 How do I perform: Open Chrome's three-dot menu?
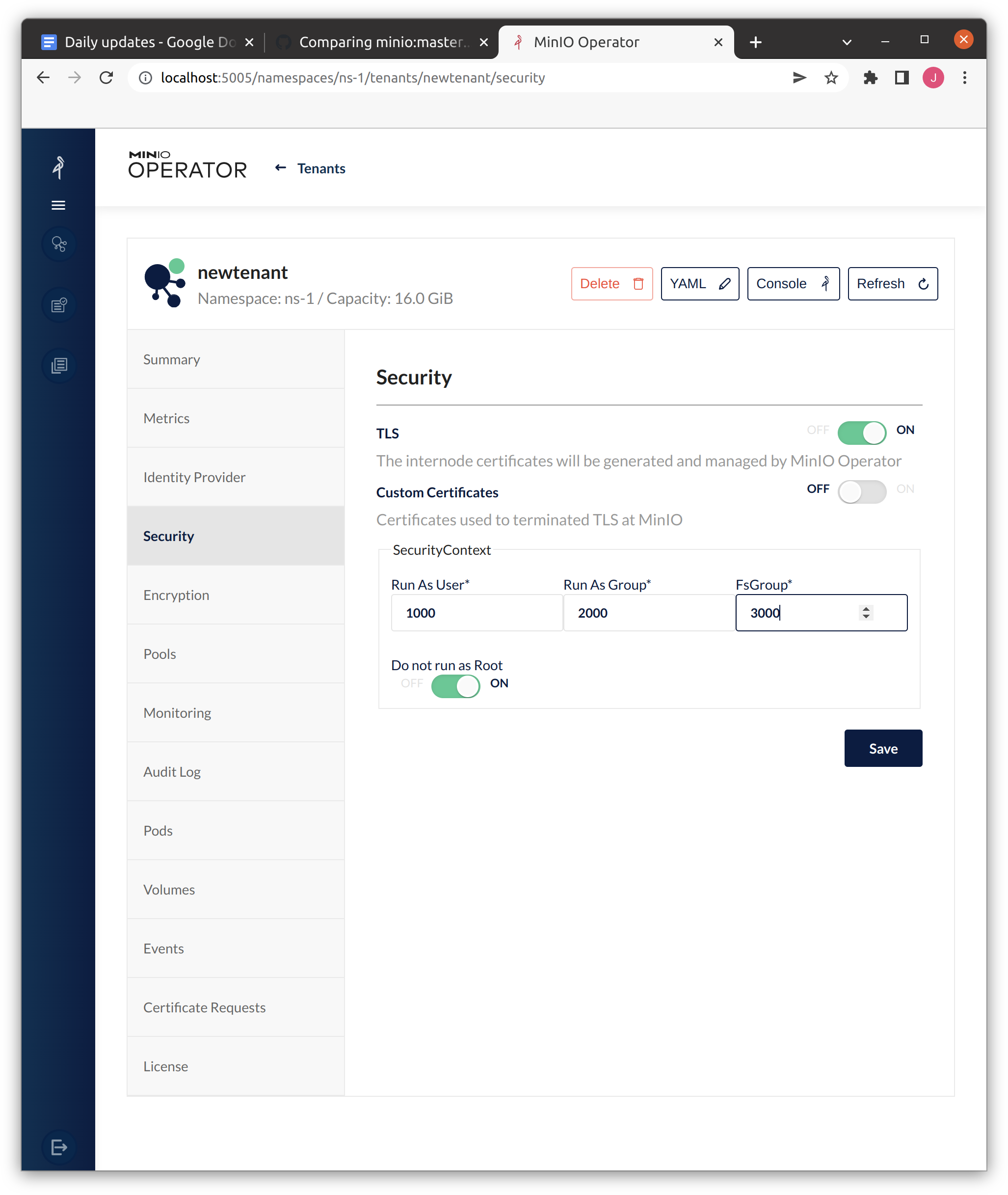(965, 78)
